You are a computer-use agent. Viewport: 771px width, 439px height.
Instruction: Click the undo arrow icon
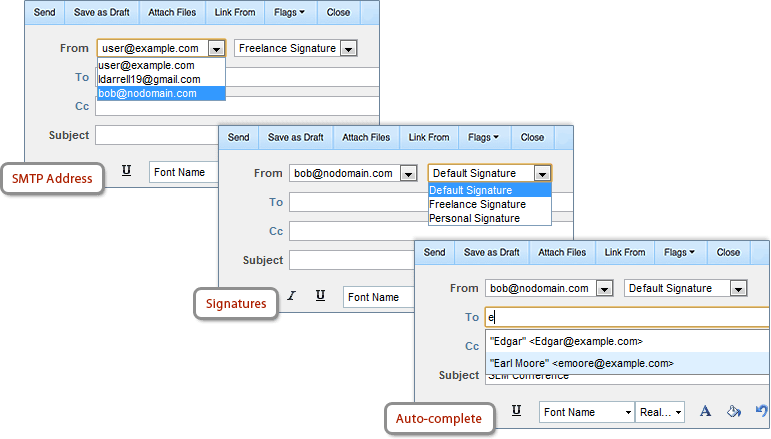761,411
